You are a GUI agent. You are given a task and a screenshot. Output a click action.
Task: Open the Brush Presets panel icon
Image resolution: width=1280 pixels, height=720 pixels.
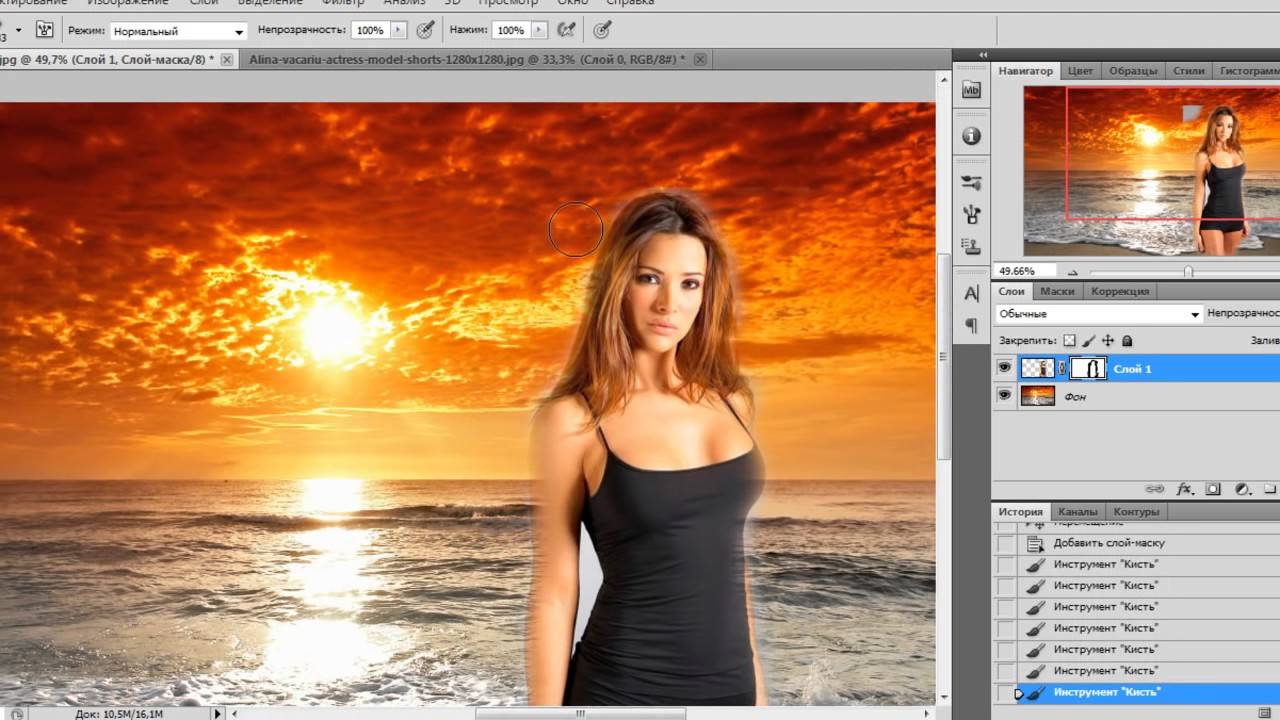click(x=971, y=183)
